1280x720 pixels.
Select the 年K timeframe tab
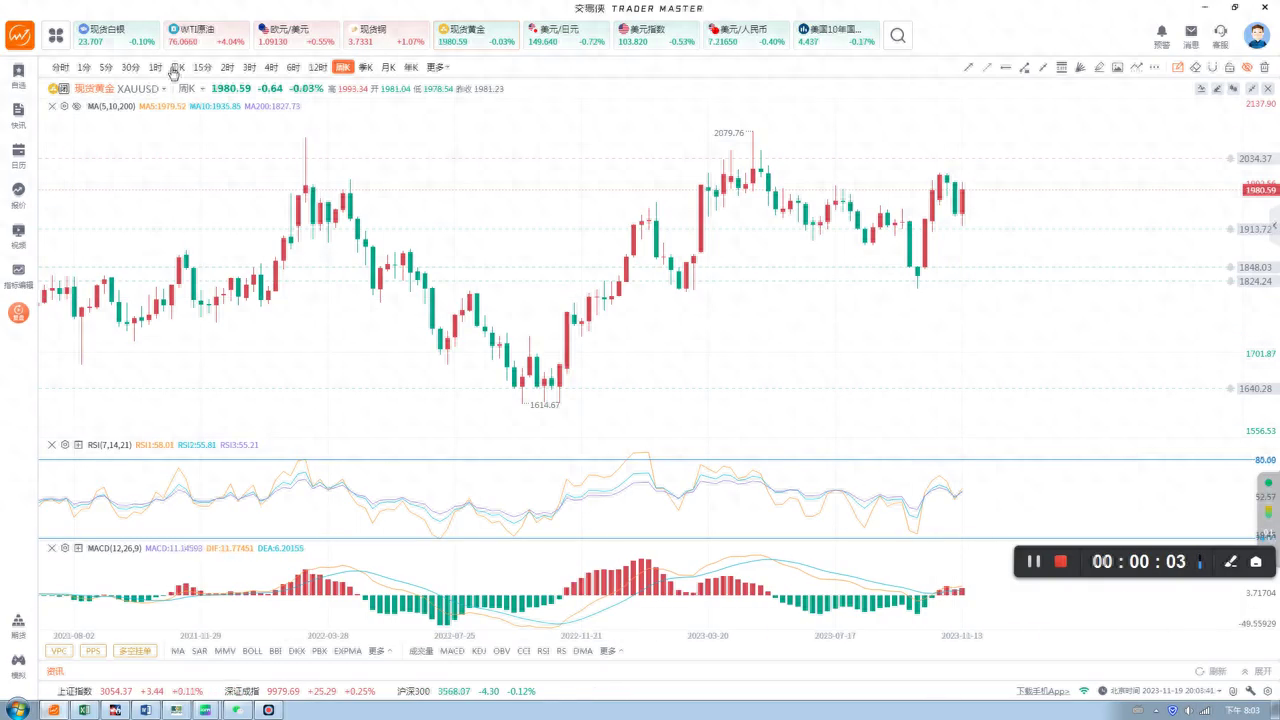(411, 67)
